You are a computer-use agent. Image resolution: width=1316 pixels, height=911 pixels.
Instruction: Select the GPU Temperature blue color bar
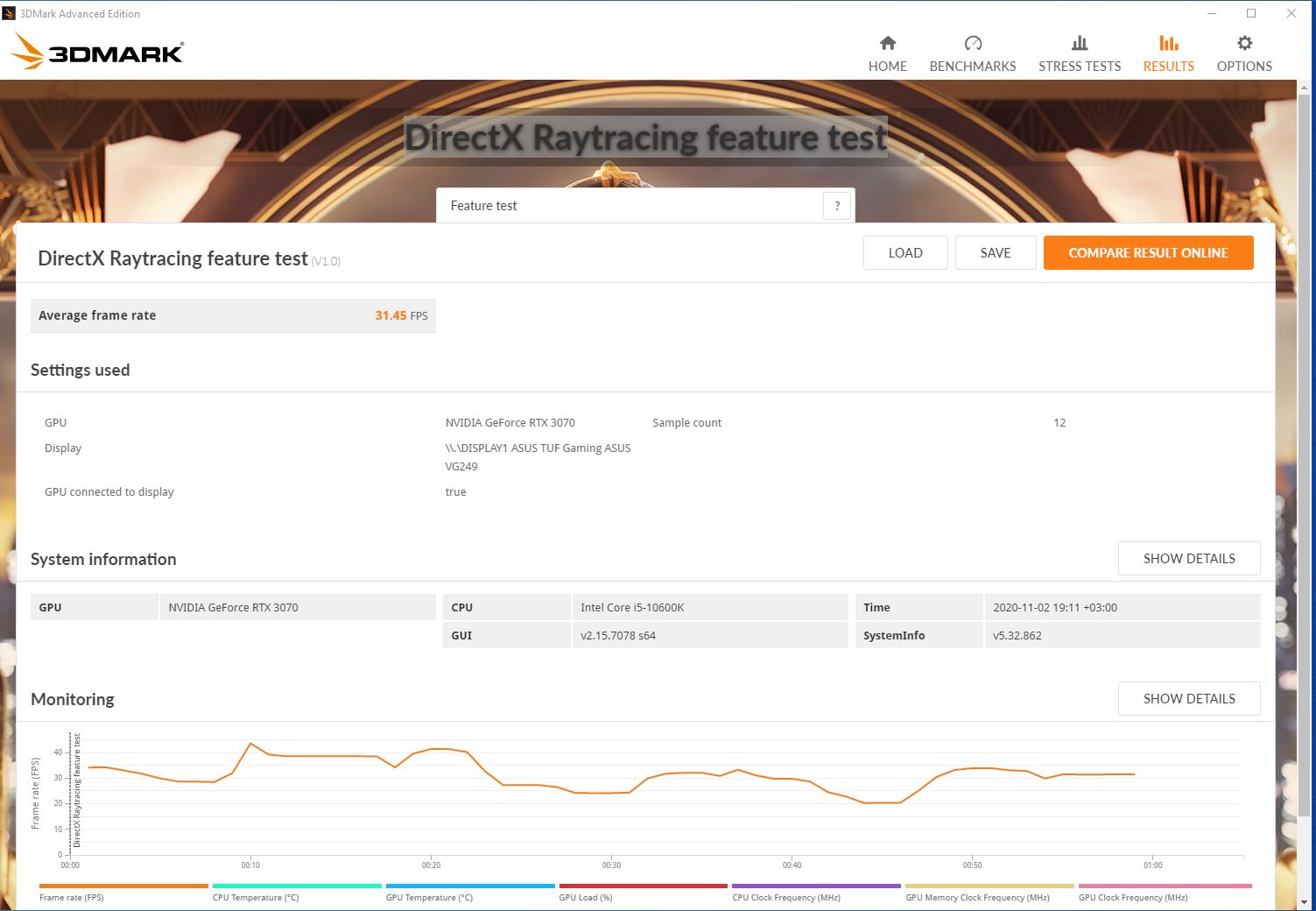(470, 886)
